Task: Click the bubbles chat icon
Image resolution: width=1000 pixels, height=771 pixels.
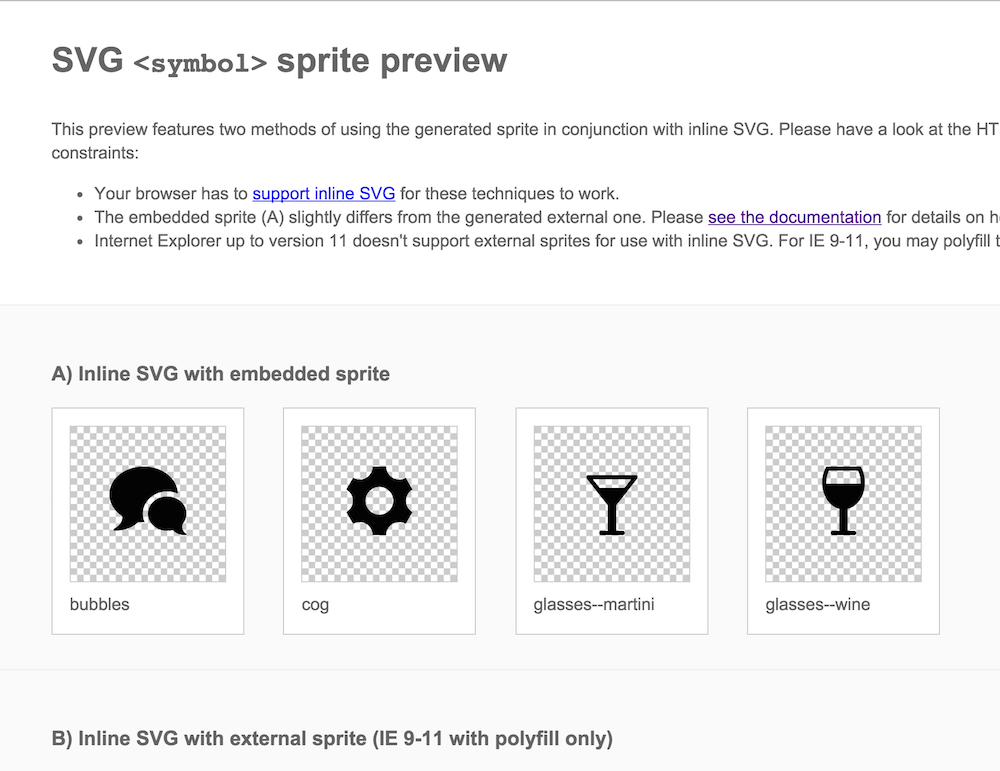Action: click(147, 500)
